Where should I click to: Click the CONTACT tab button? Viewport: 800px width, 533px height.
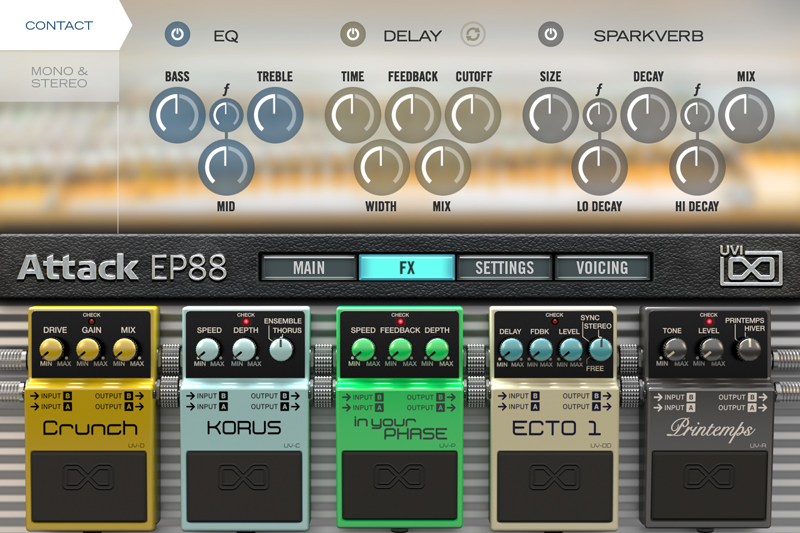pos(58,25)
